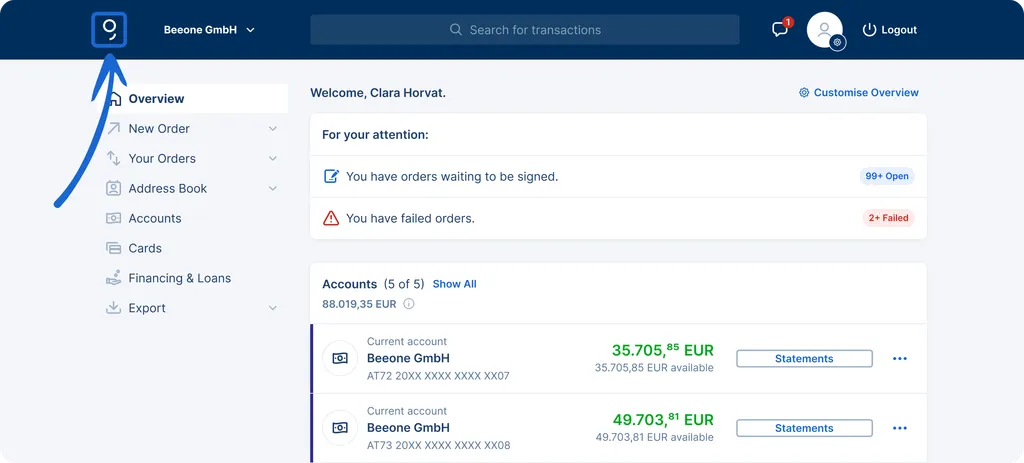Open the user profile avatar settings
1024x463 pixels.
[x=825, y=30]
